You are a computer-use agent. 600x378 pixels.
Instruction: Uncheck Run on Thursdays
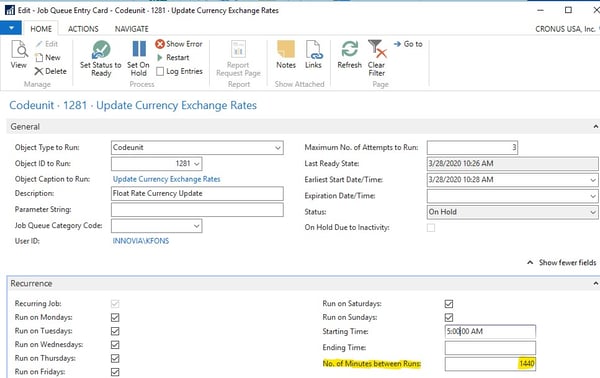click(x=115, y=358)
